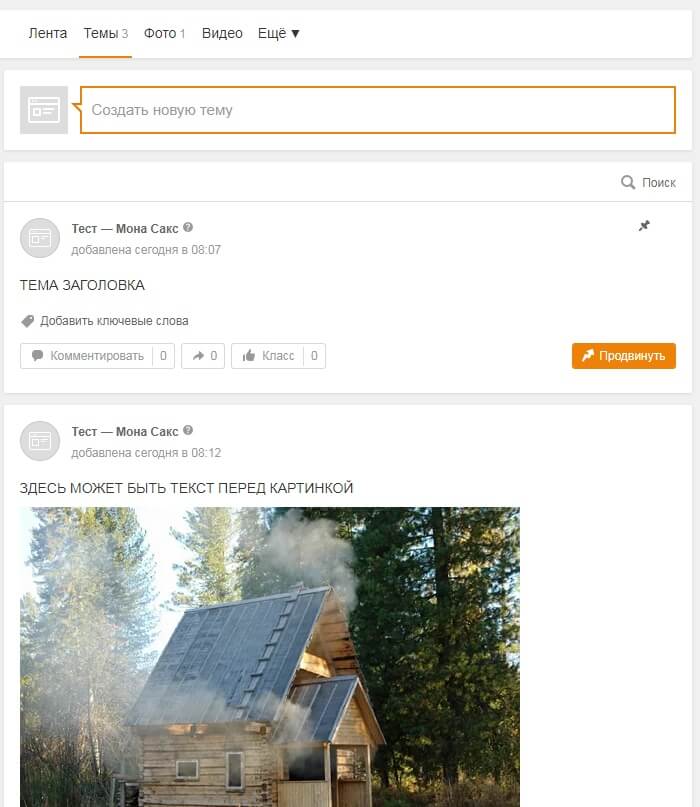Click the new topic template icon
700x807 pixels.
coord(44,110)
